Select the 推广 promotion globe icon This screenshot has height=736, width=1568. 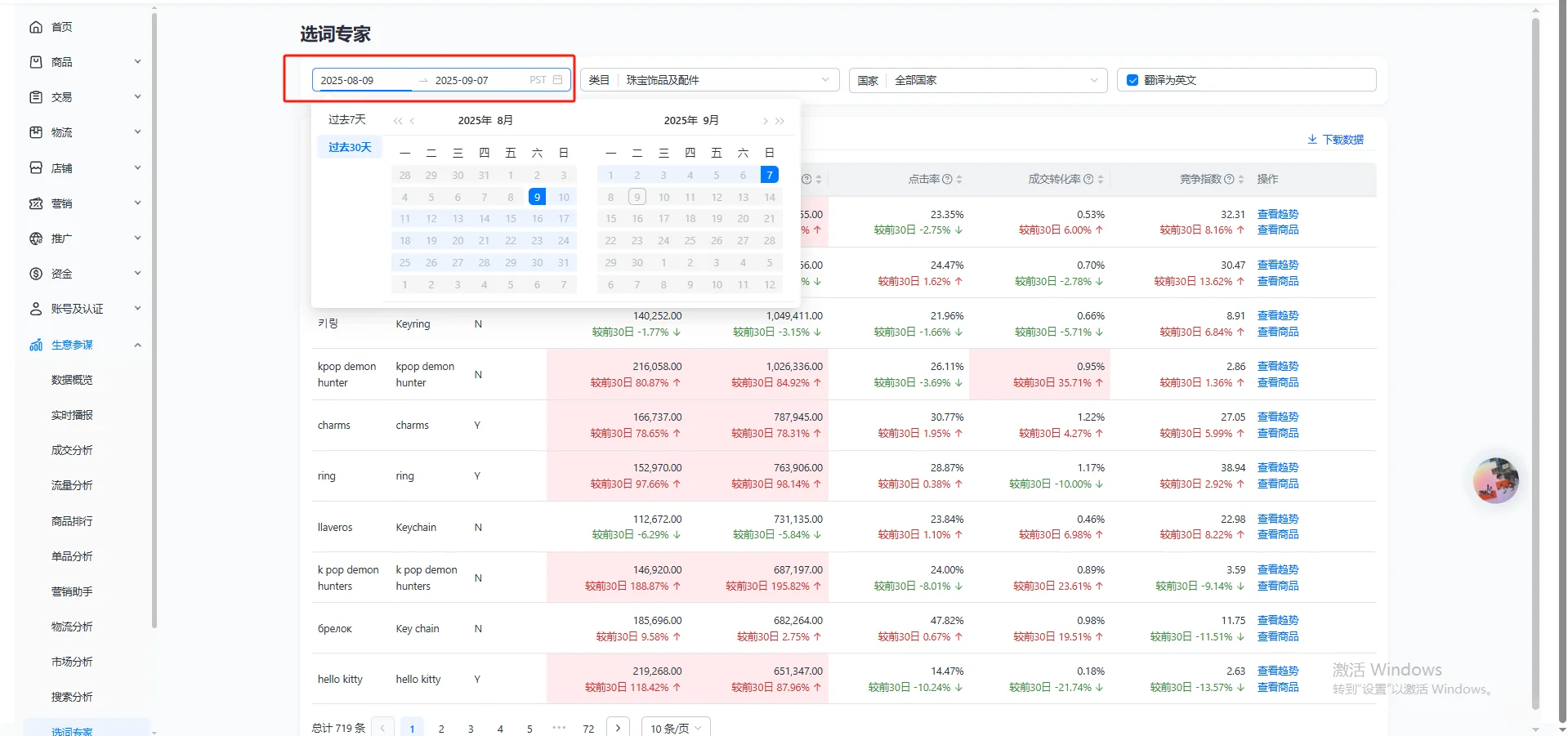click(x=36, y=238)
